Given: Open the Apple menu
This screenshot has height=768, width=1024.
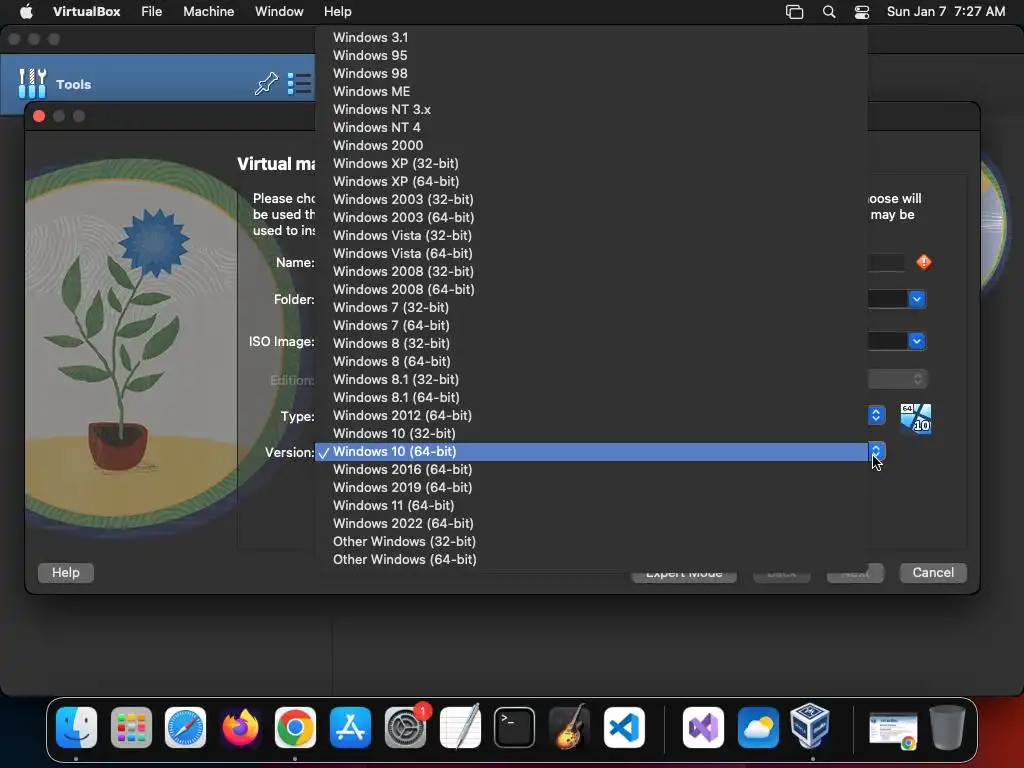Looking at the screenshot, I should 26,11.
